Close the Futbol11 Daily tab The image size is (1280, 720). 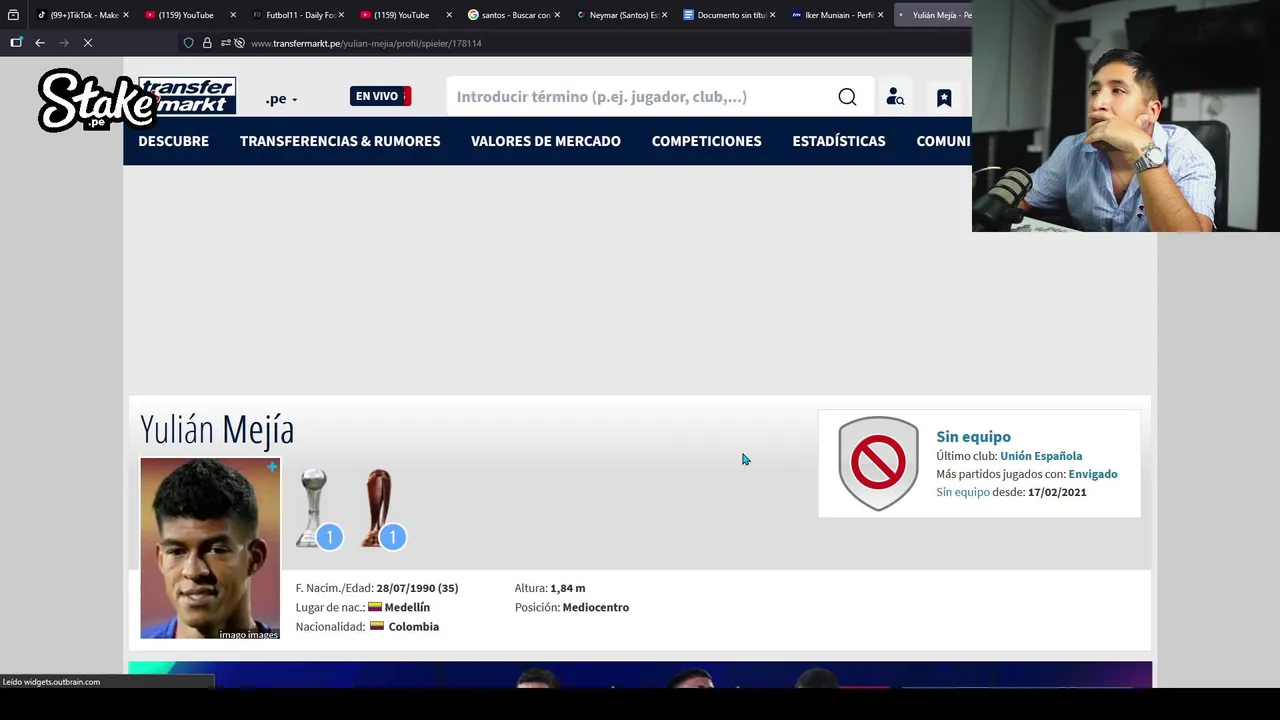pyautogui.click(x=341, y=15)
